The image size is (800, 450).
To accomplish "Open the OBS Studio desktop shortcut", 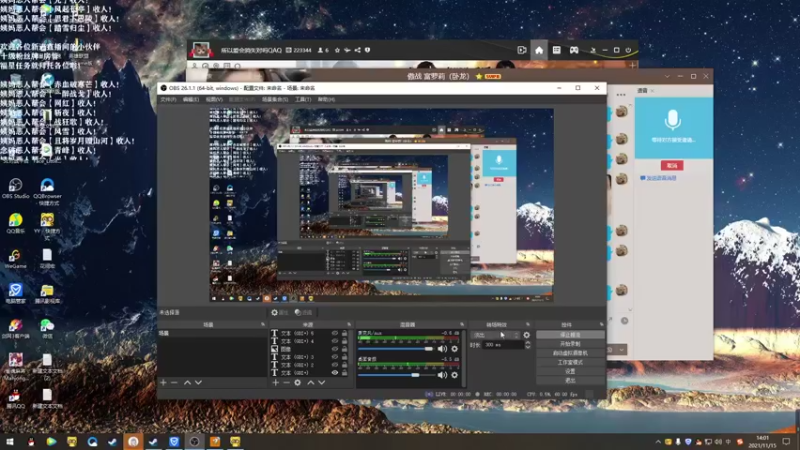I will (15, 188).
